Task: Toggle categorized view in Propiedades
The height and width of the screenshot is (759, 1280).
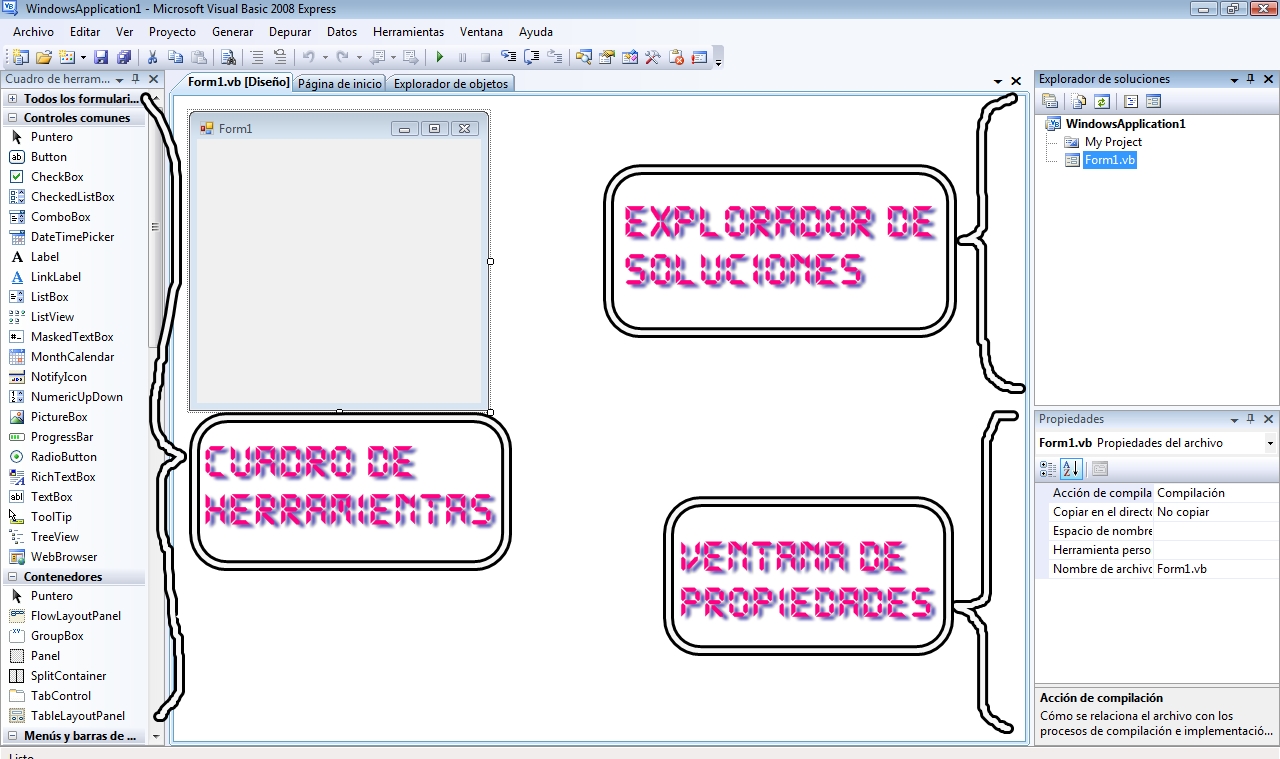Action: pyautogui.click(x=1048, y=468)
